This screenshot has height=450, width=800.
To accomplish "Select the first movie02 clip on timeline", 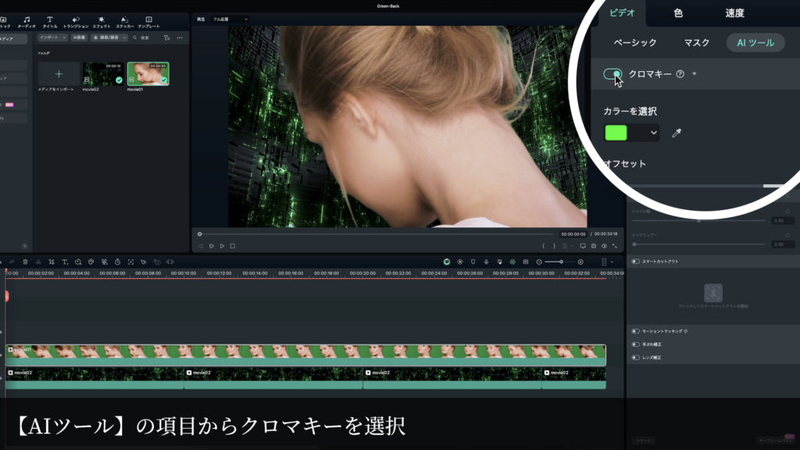I will point(94,379).
